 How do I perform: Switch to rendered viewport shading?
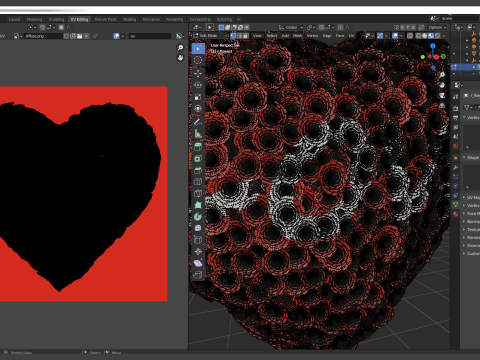tap(438, 36)
